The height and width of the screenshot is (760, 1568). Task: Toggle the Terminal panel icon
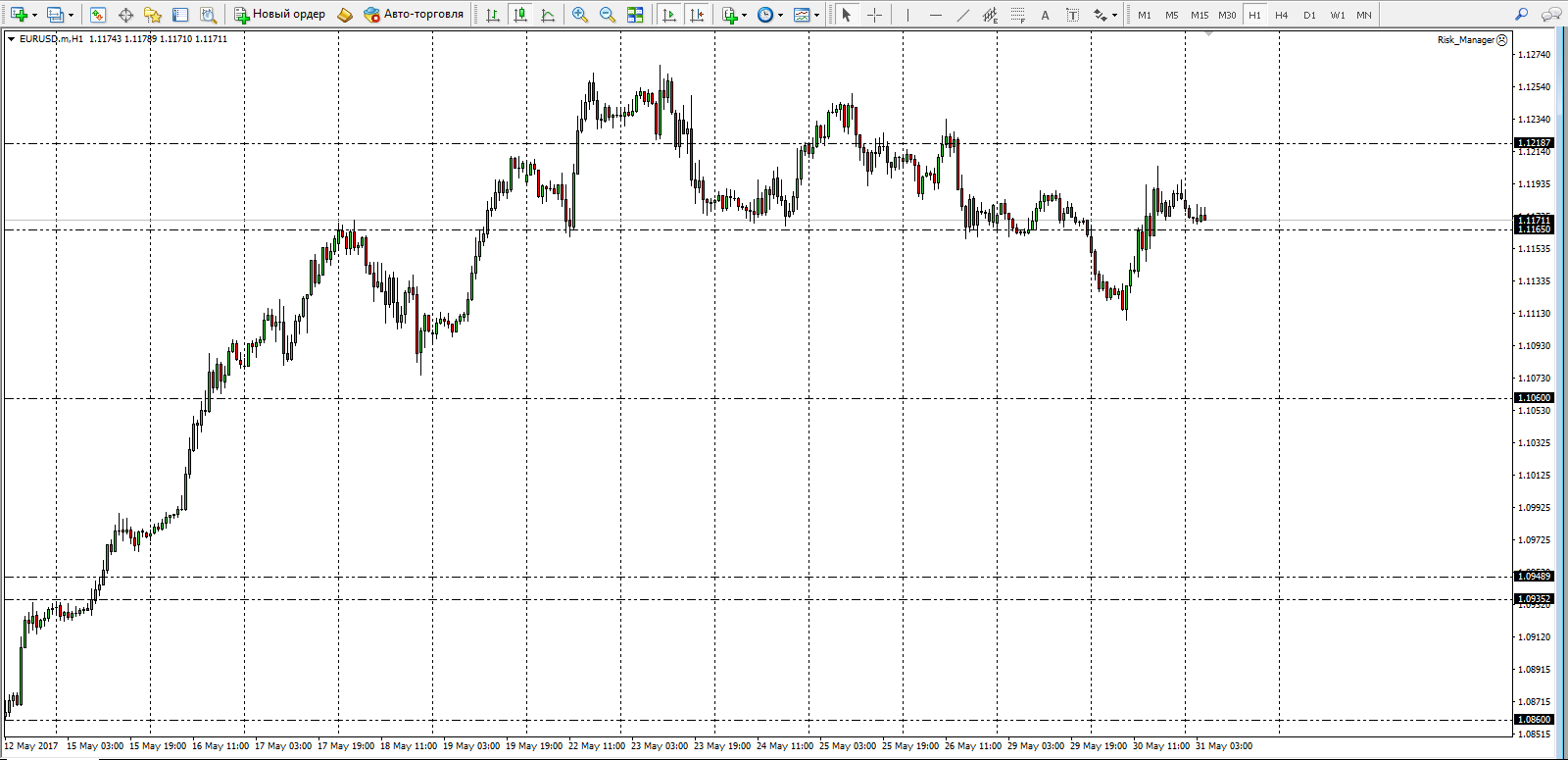(x=180, y=15)
